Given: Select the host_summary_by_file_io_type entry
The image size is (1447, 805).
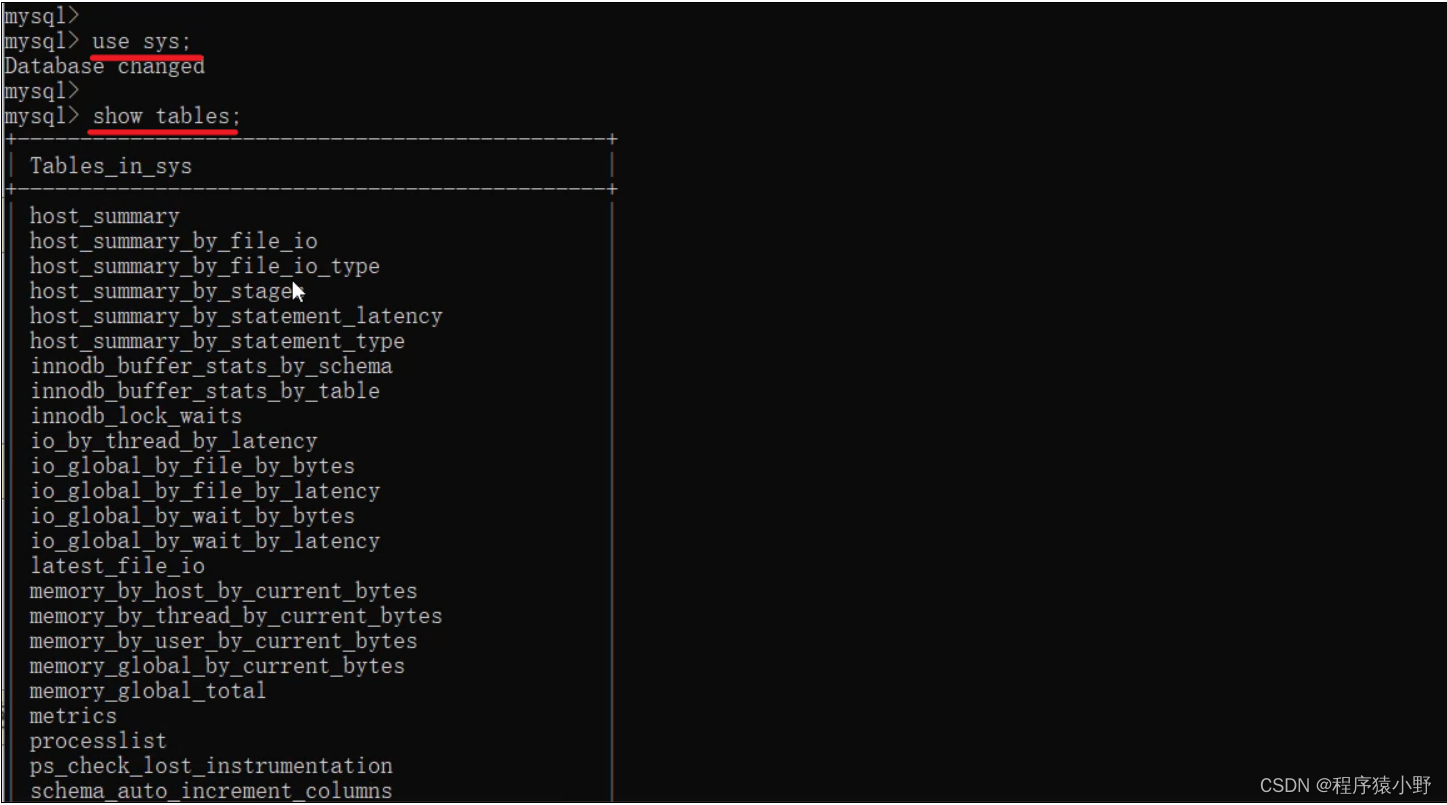Looking at the screenshot, I should tap(204, 266).
